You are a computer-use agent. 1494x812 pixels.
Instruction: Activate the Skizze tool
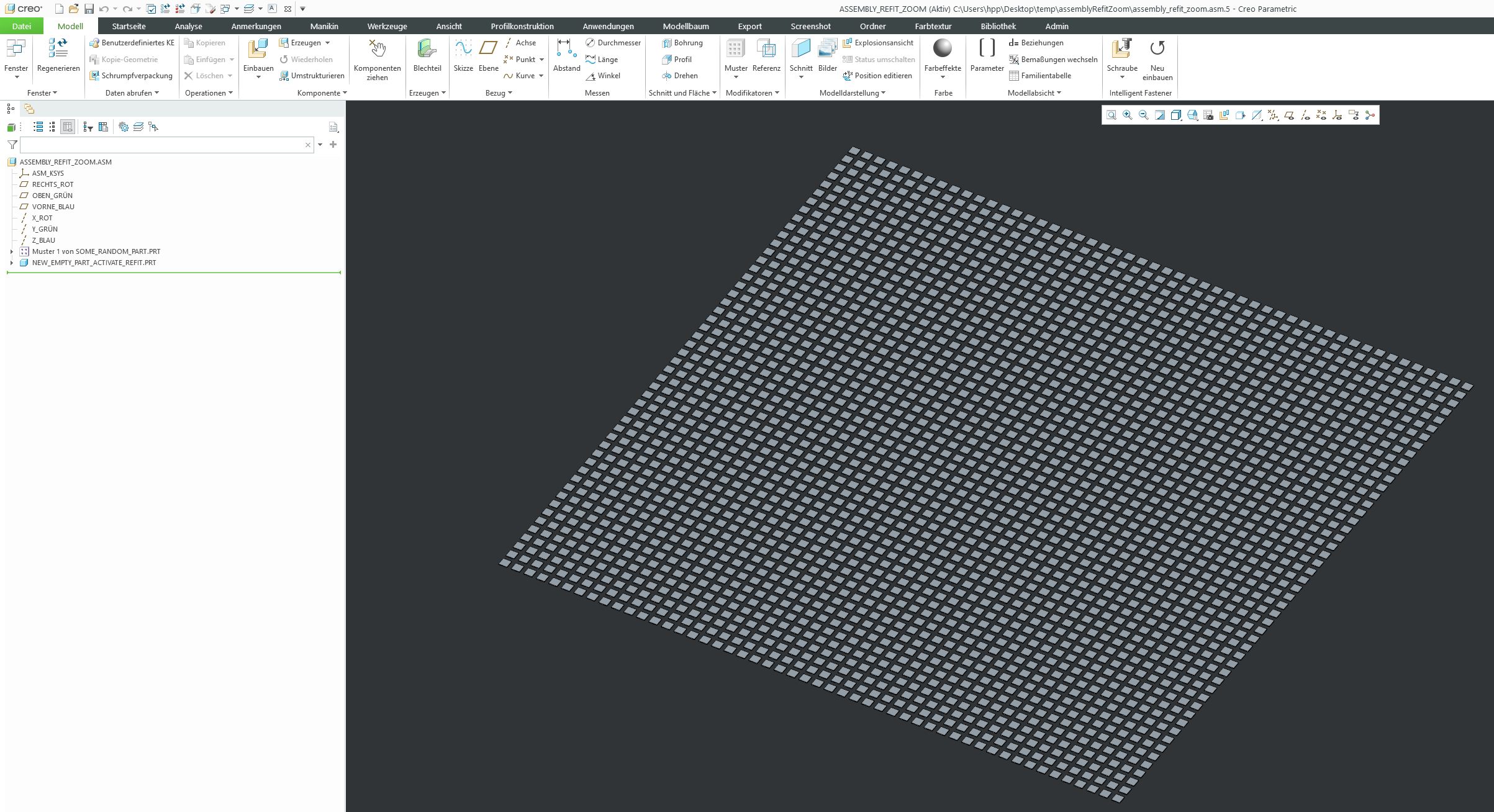click(463, 55)
